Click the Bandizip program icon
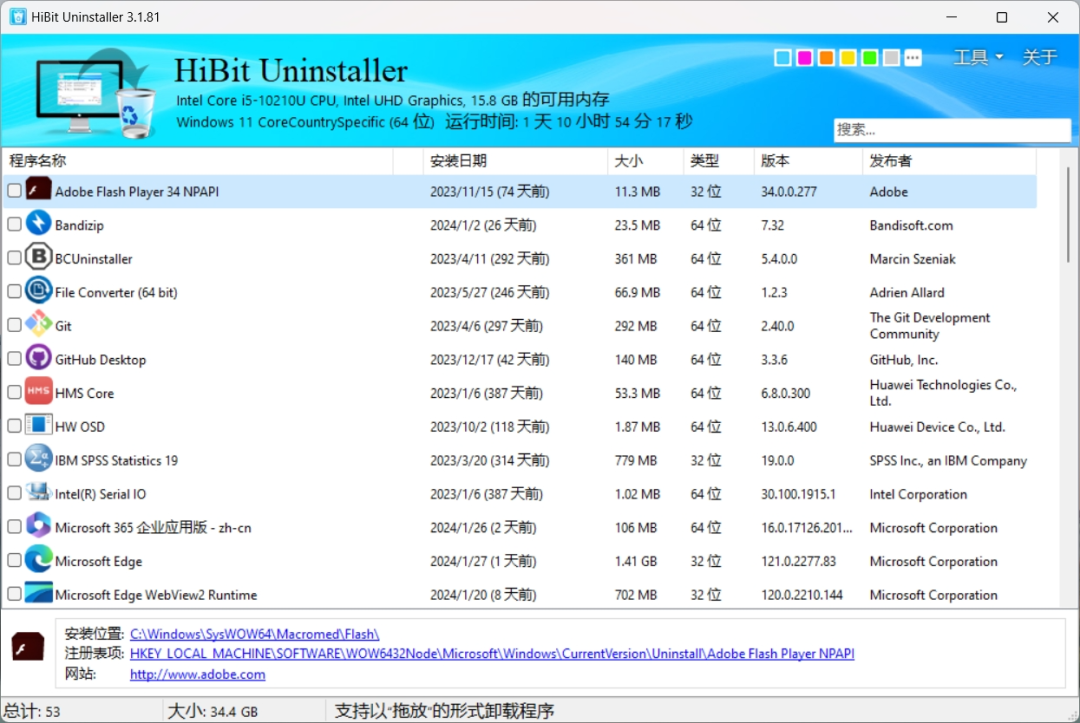Image resolution: width=1080 pixels, height=723 pixels. point(39,223)
